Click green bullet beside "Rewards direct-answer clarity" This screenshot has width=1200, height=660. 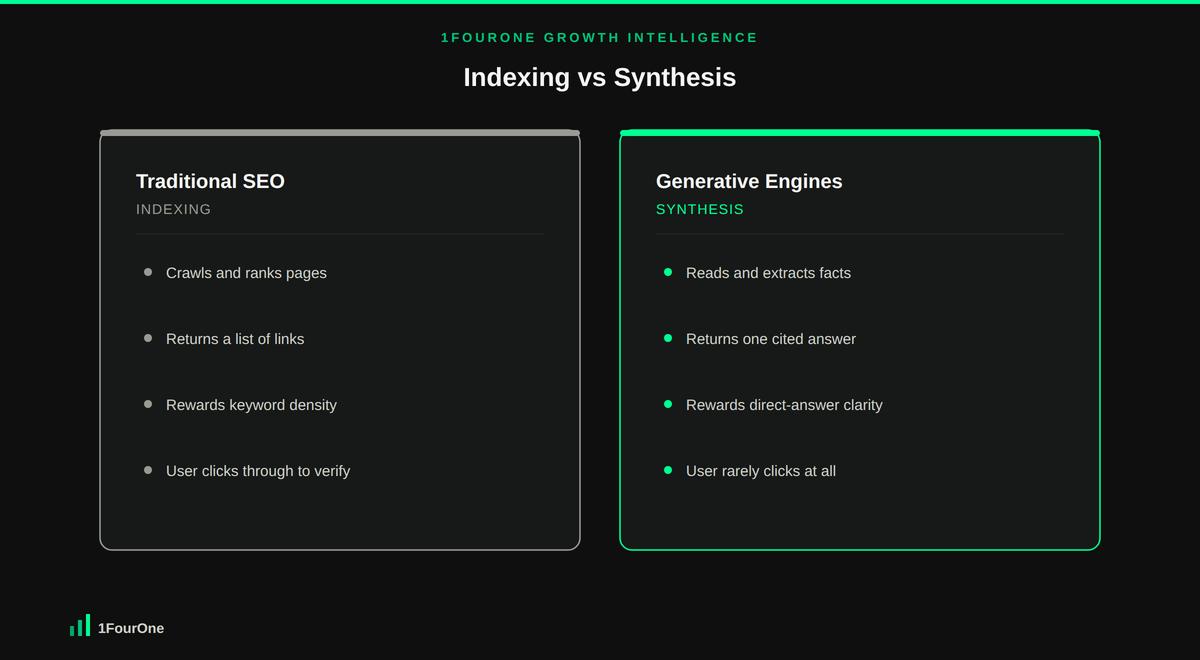[x=668, y=404]
